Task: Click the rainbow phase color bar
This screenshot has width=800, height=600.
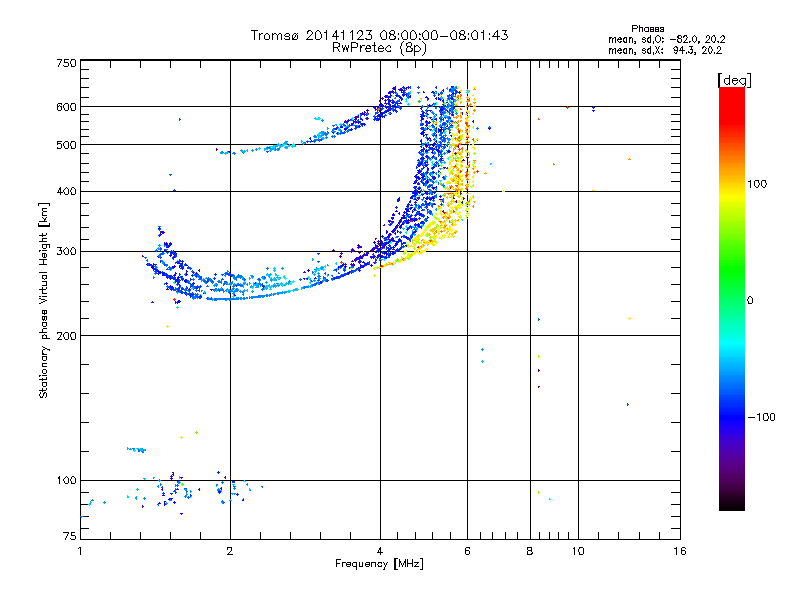Action: click(732, 298)
